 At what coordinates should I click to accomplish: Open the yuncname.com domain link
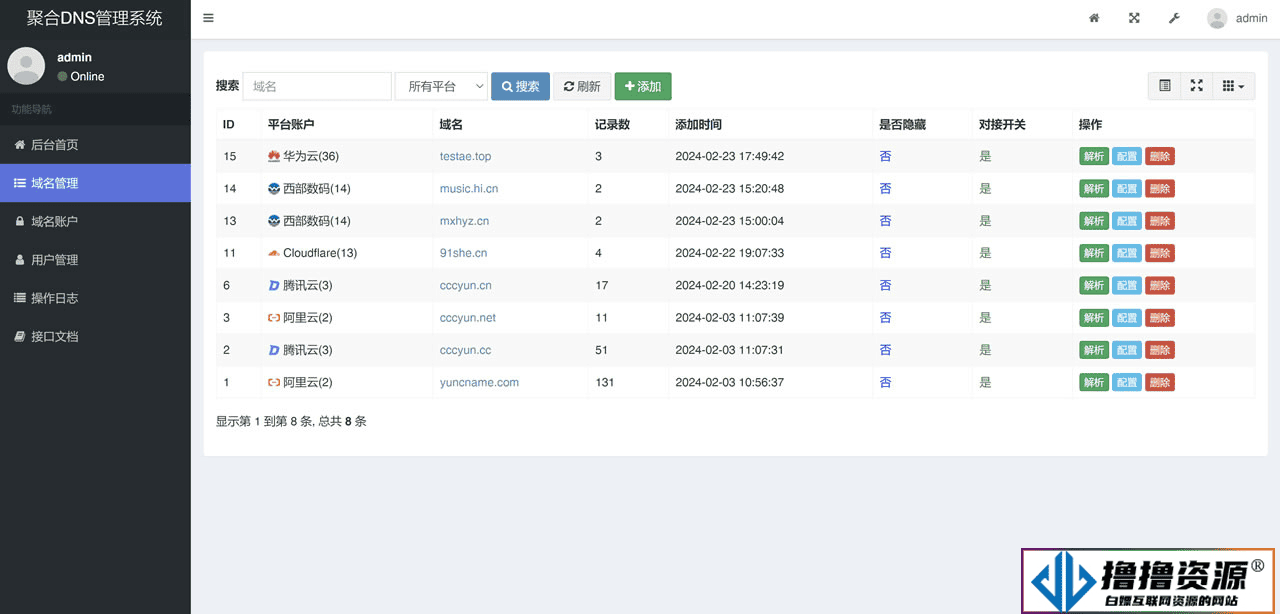click(479, 382)
